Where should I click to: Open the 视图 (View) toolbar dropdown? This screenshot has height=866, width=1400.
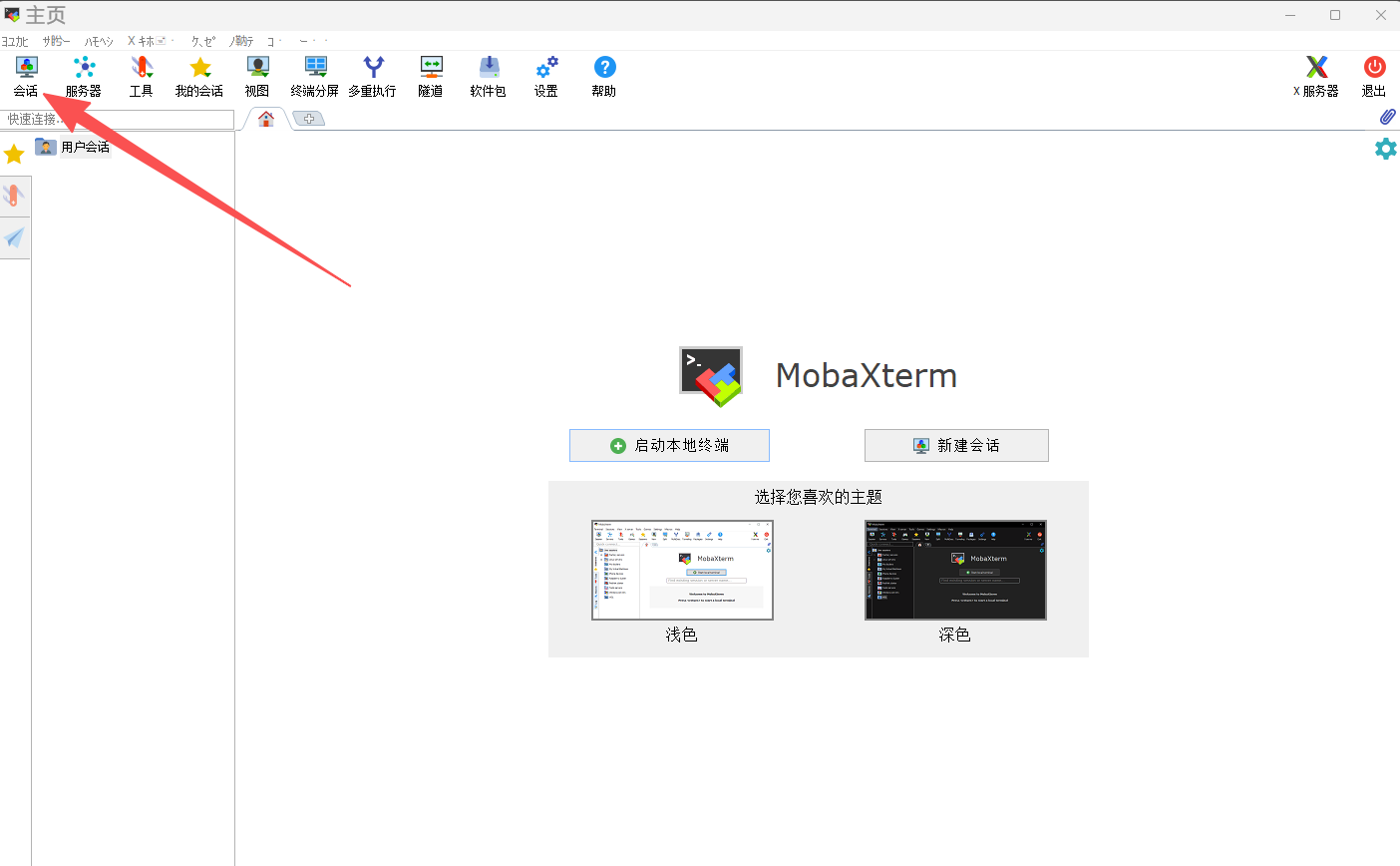tap(257, 76)
